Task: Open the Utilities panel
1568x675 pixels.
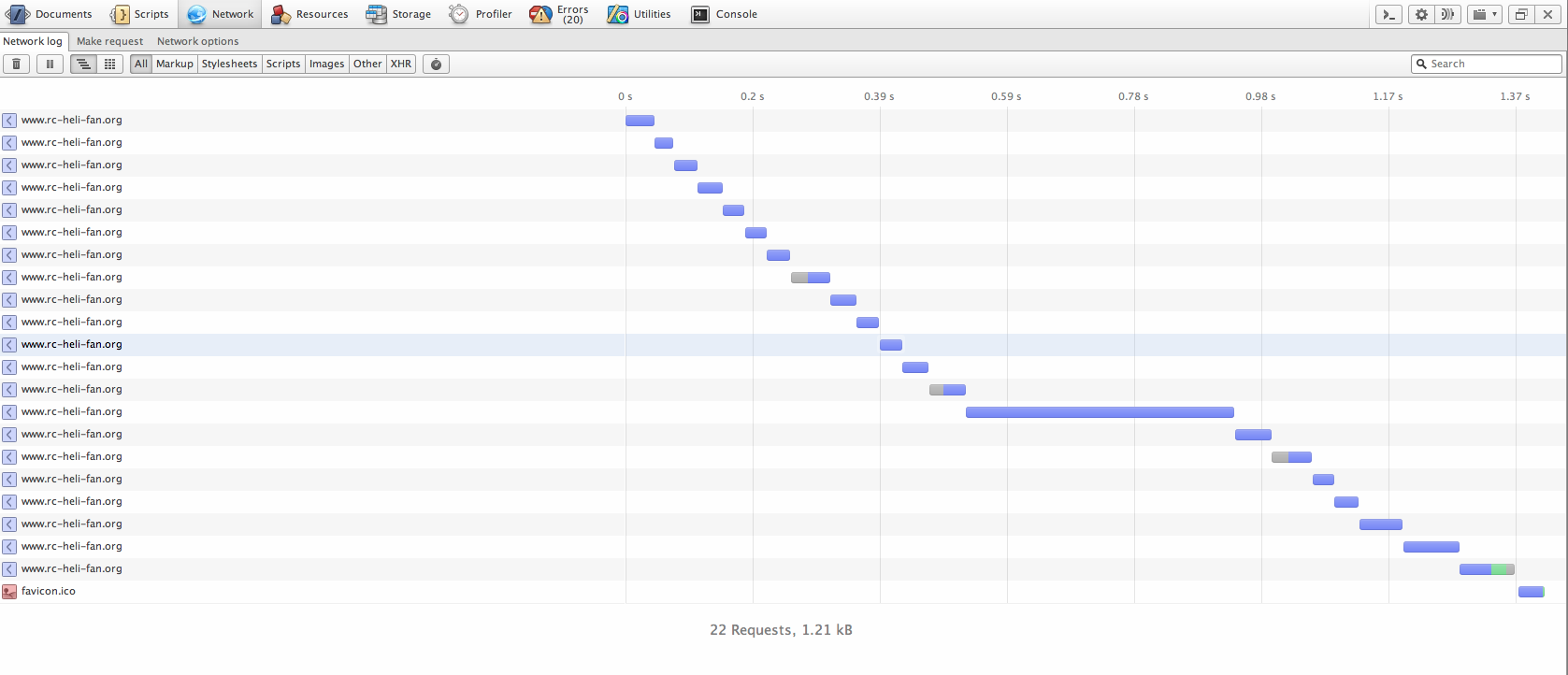Action: (640, 14)
